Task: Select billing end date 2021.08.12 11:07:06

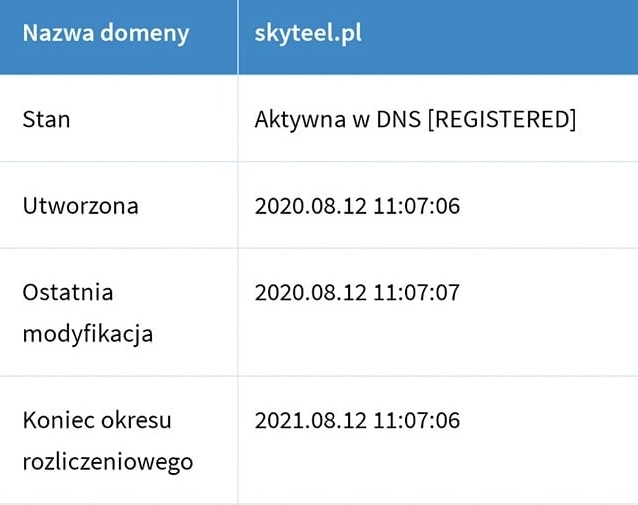Action: (x=357, y=420)
